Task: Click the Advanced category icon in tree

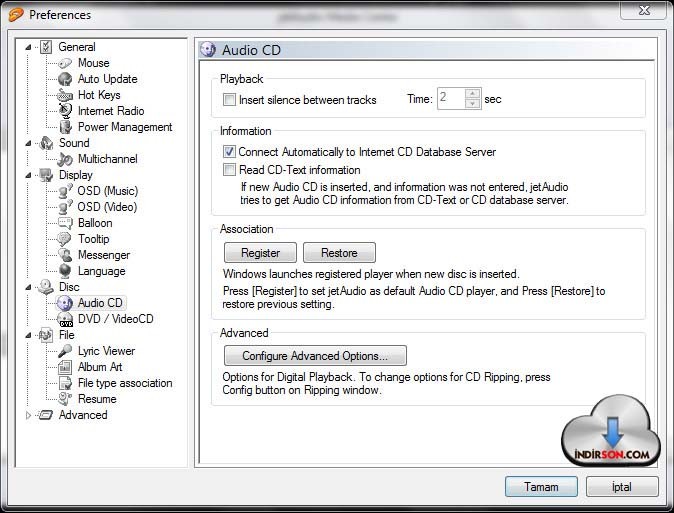Action: [x=46, y=415]
